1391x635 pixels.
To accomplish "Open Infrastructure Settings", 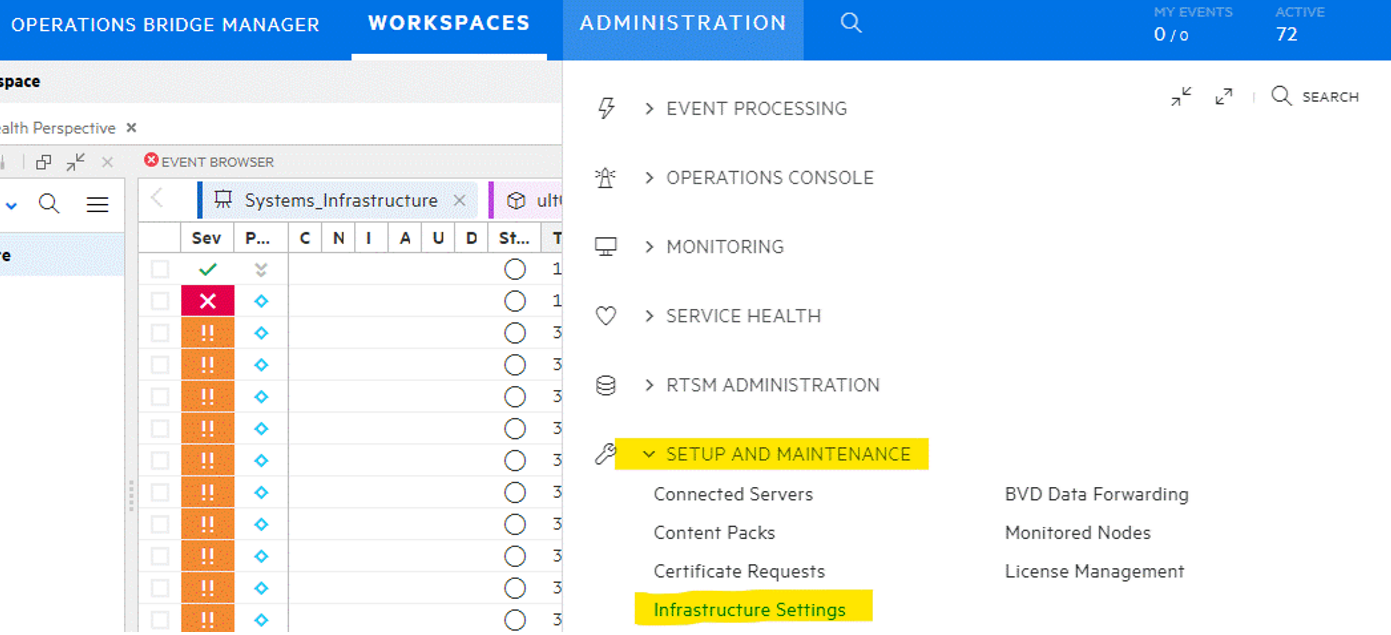I will coord(749,610).
